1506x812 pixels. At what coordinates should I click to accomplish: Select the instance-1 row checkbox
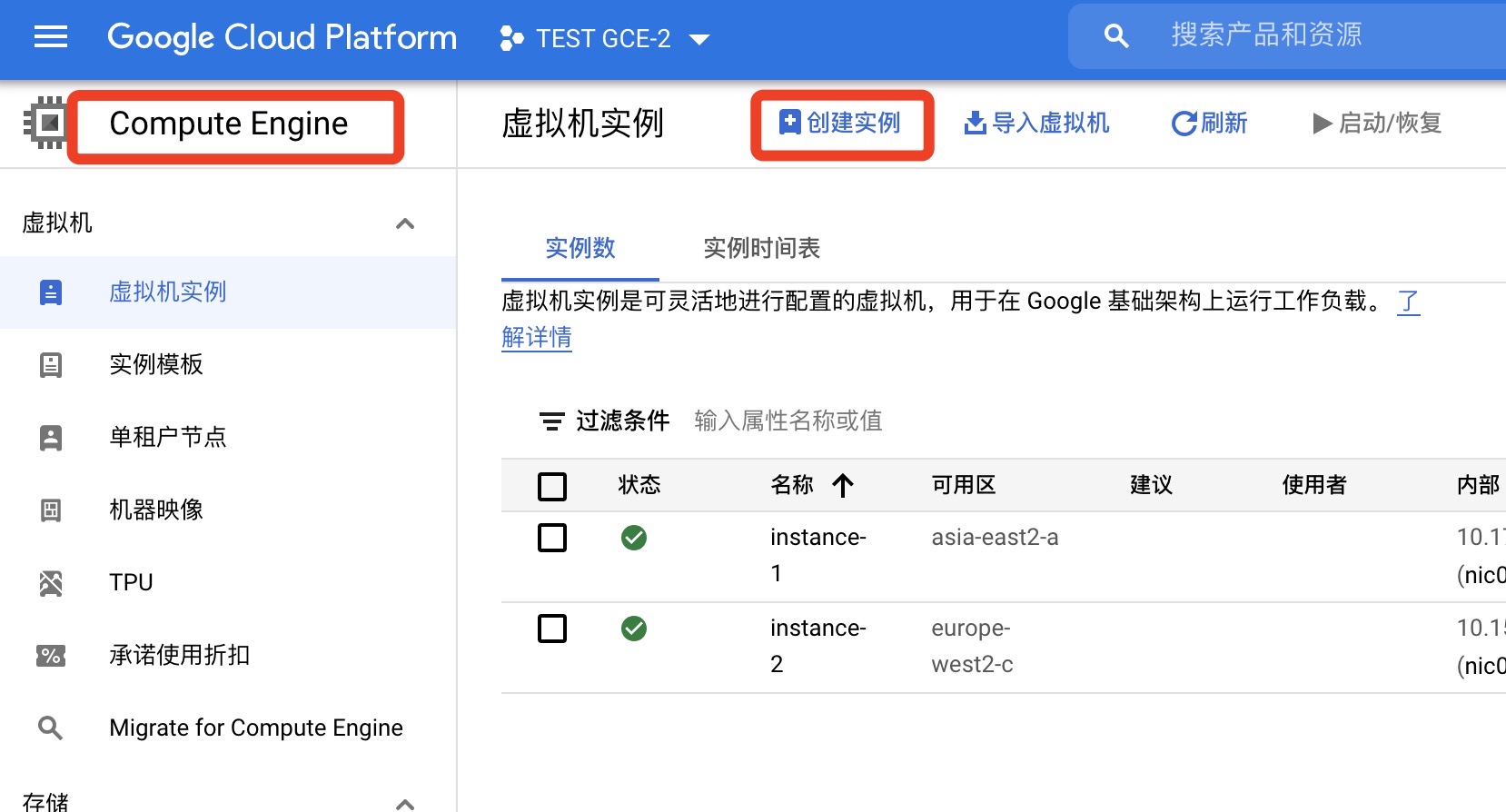pyautogui.click(x=552, y=538)
